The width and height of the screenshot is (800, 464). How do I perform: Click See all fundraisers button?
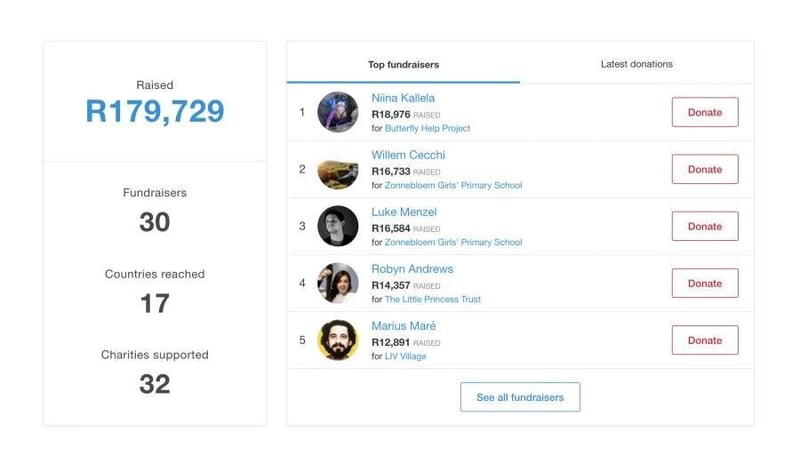coord(520,397)
